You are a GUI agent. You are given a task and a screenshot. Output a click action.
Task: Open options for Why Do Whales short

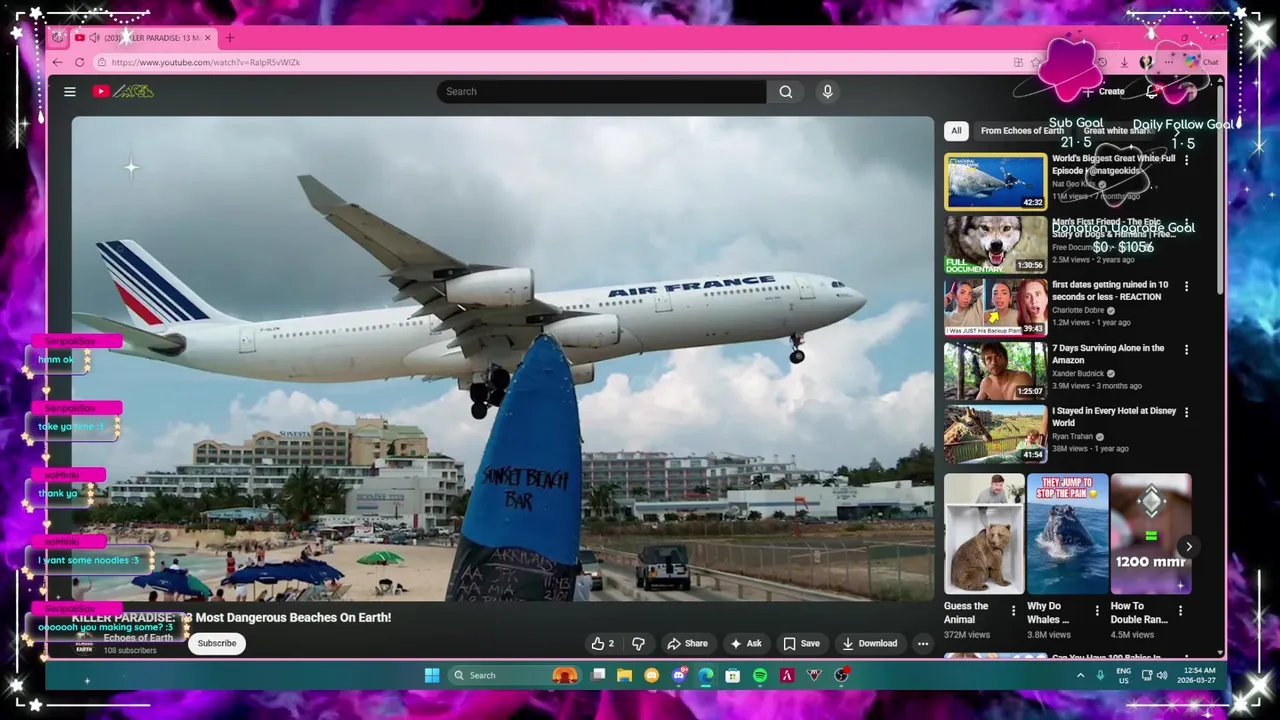[1097, 609]
